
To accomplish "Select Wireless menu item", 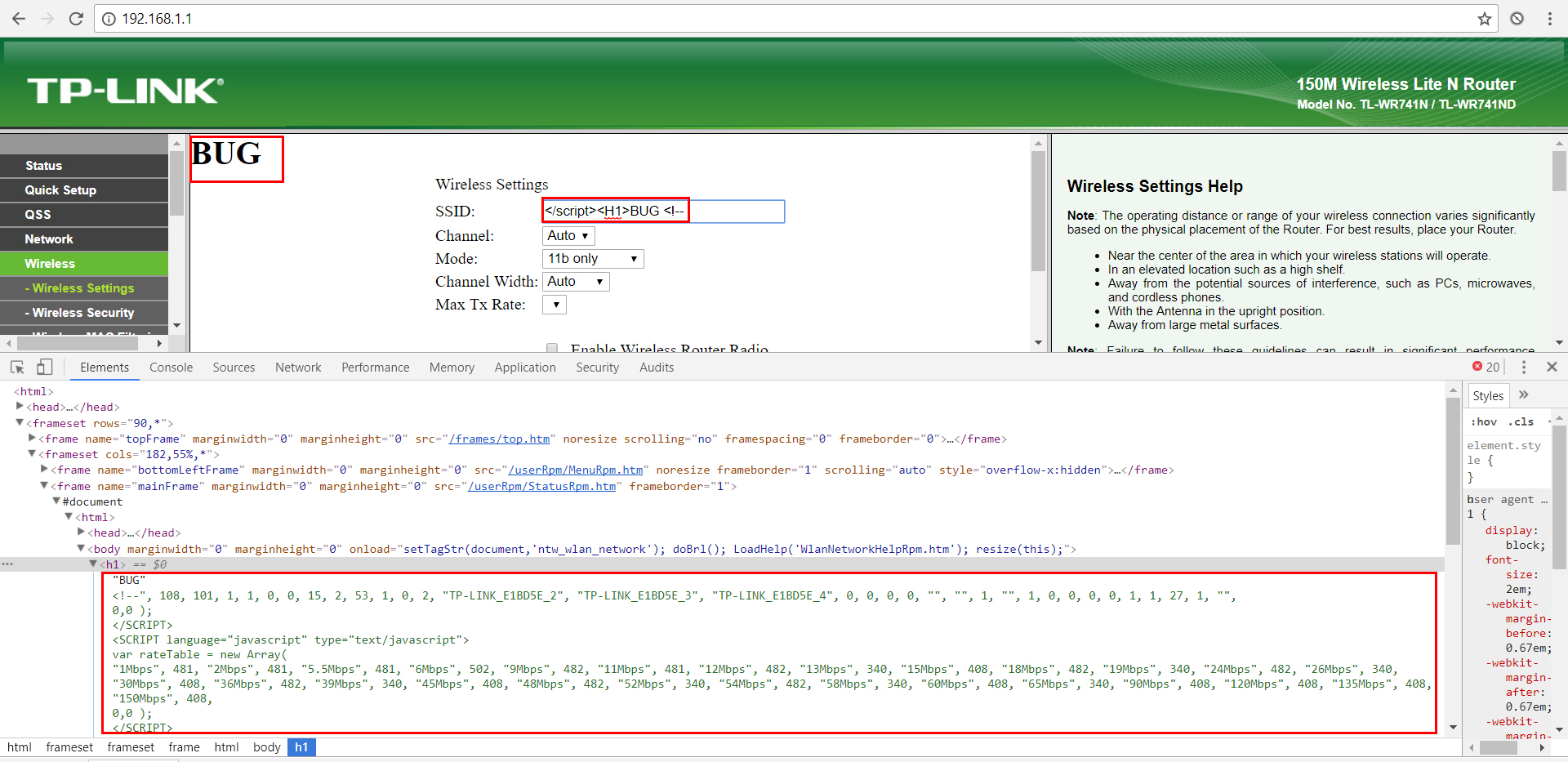I will 84,264.
